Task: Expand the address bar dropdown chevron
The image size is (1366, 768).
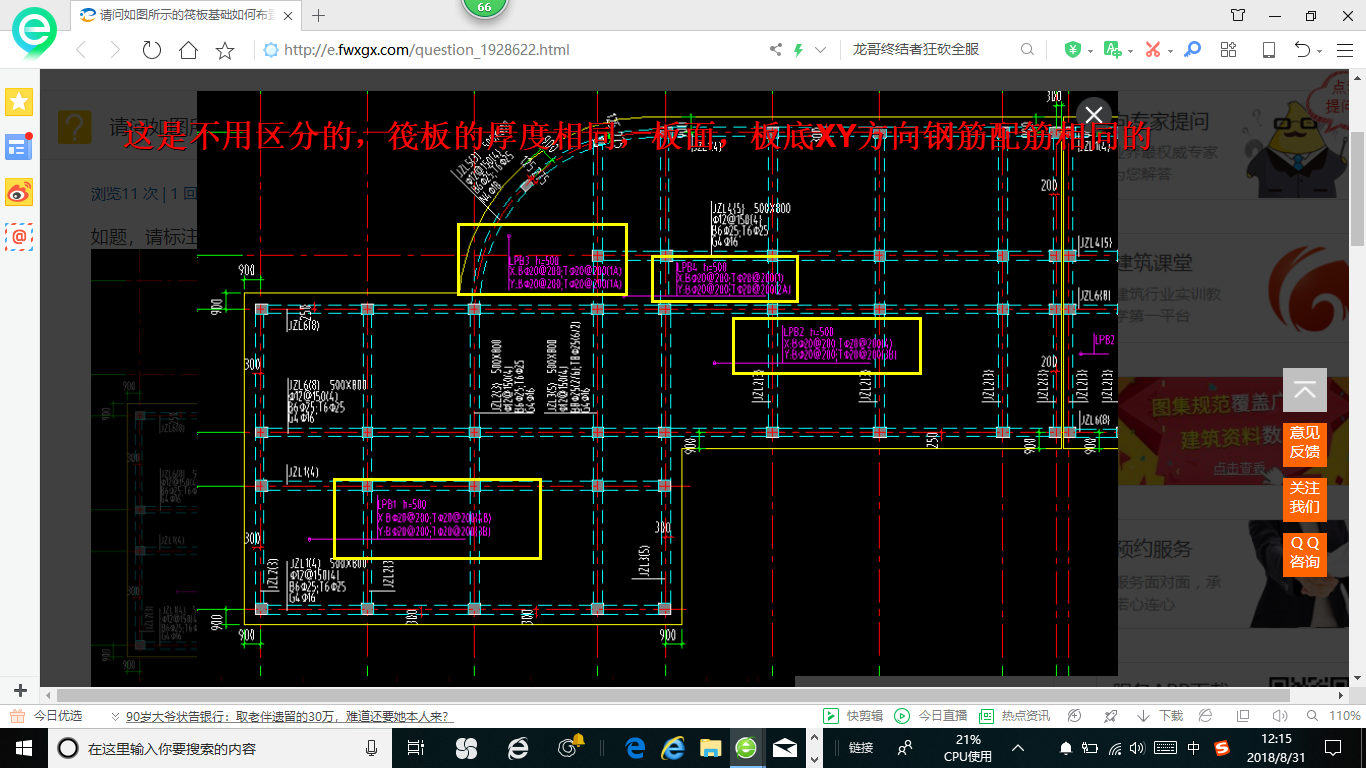Action: pos(821,50)
